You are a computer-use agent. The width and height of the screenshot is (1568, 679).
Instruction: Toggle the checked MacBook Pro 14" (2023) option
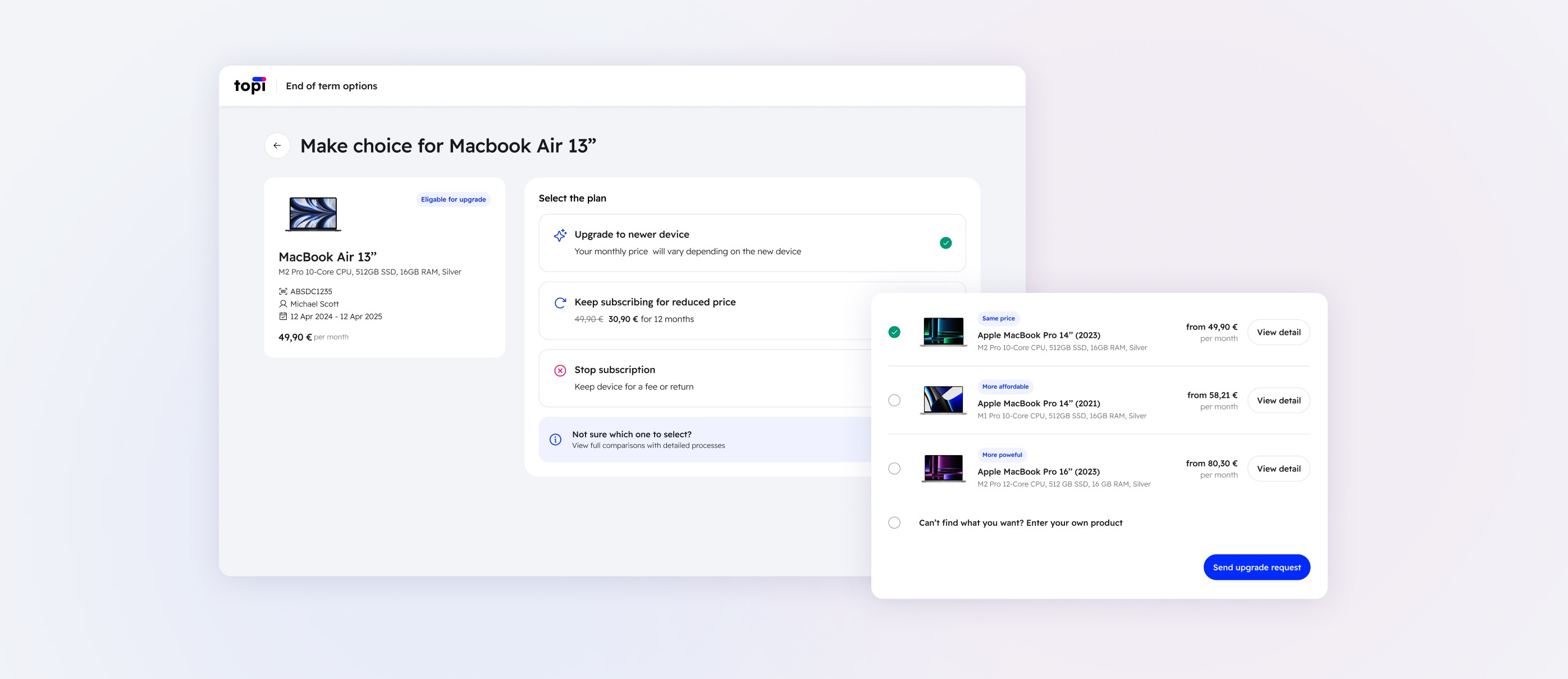click(894, 332)
